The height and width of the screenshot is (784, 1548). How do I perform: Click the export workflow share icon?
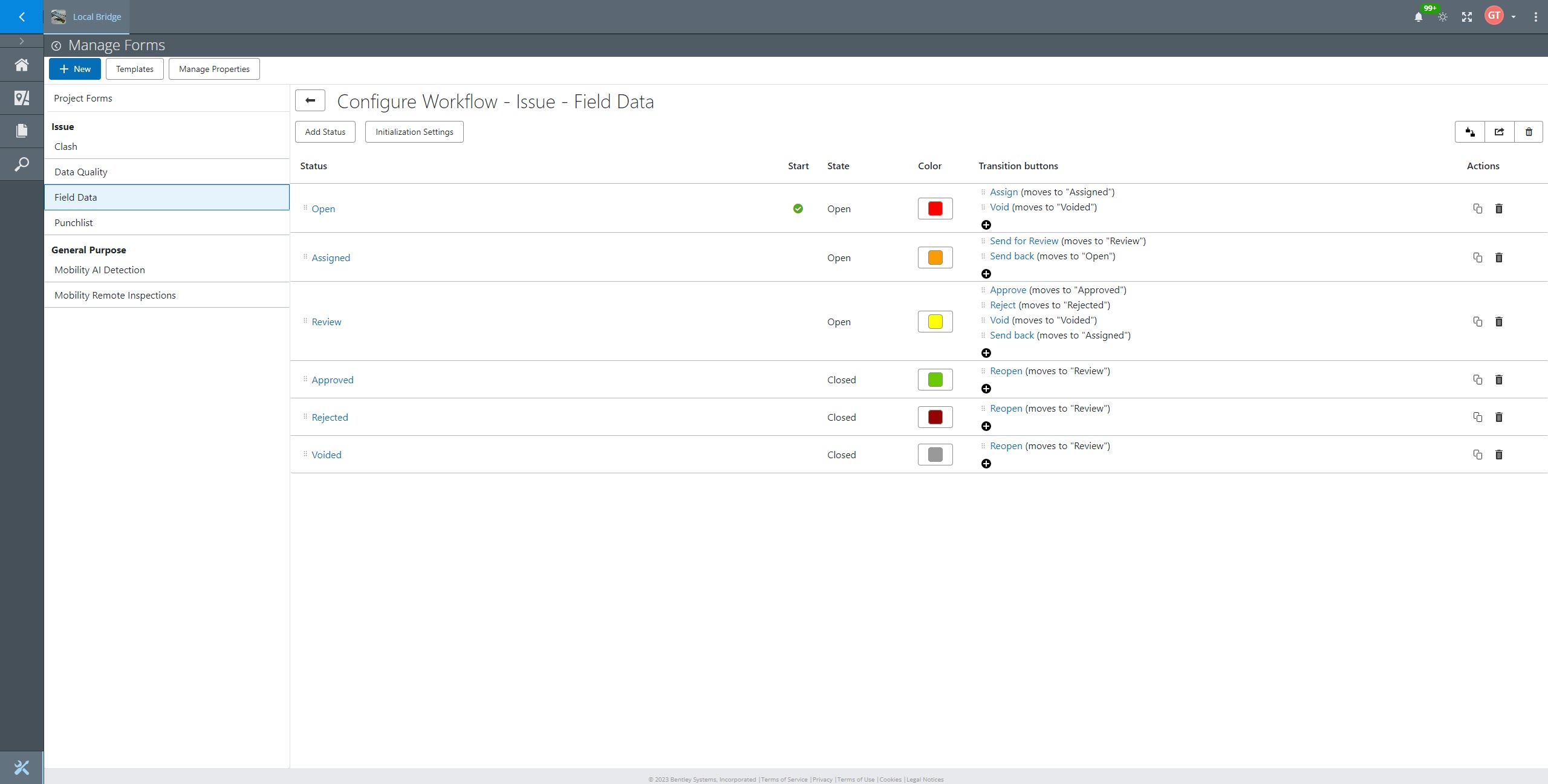[x=1499, y=132]
